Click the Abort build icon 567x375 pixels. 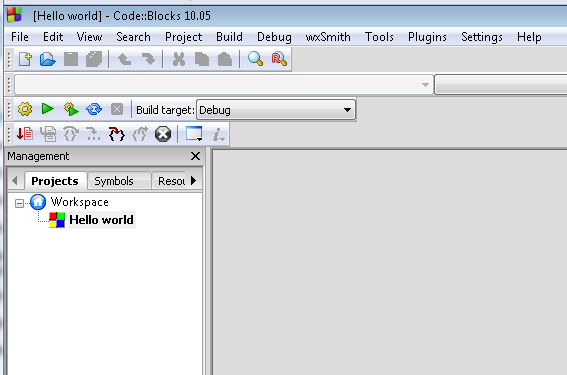point(117,109)
